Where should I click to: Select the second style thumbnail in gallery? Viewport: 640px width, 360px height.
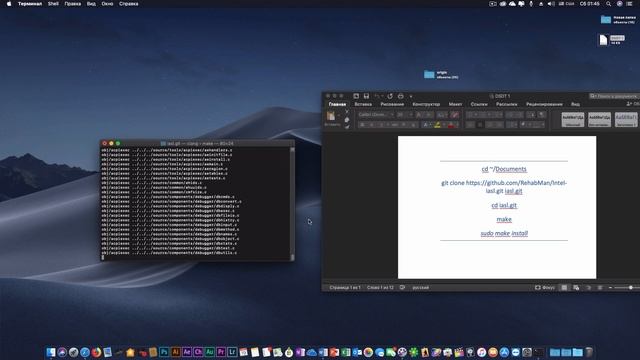pos(599,119)
